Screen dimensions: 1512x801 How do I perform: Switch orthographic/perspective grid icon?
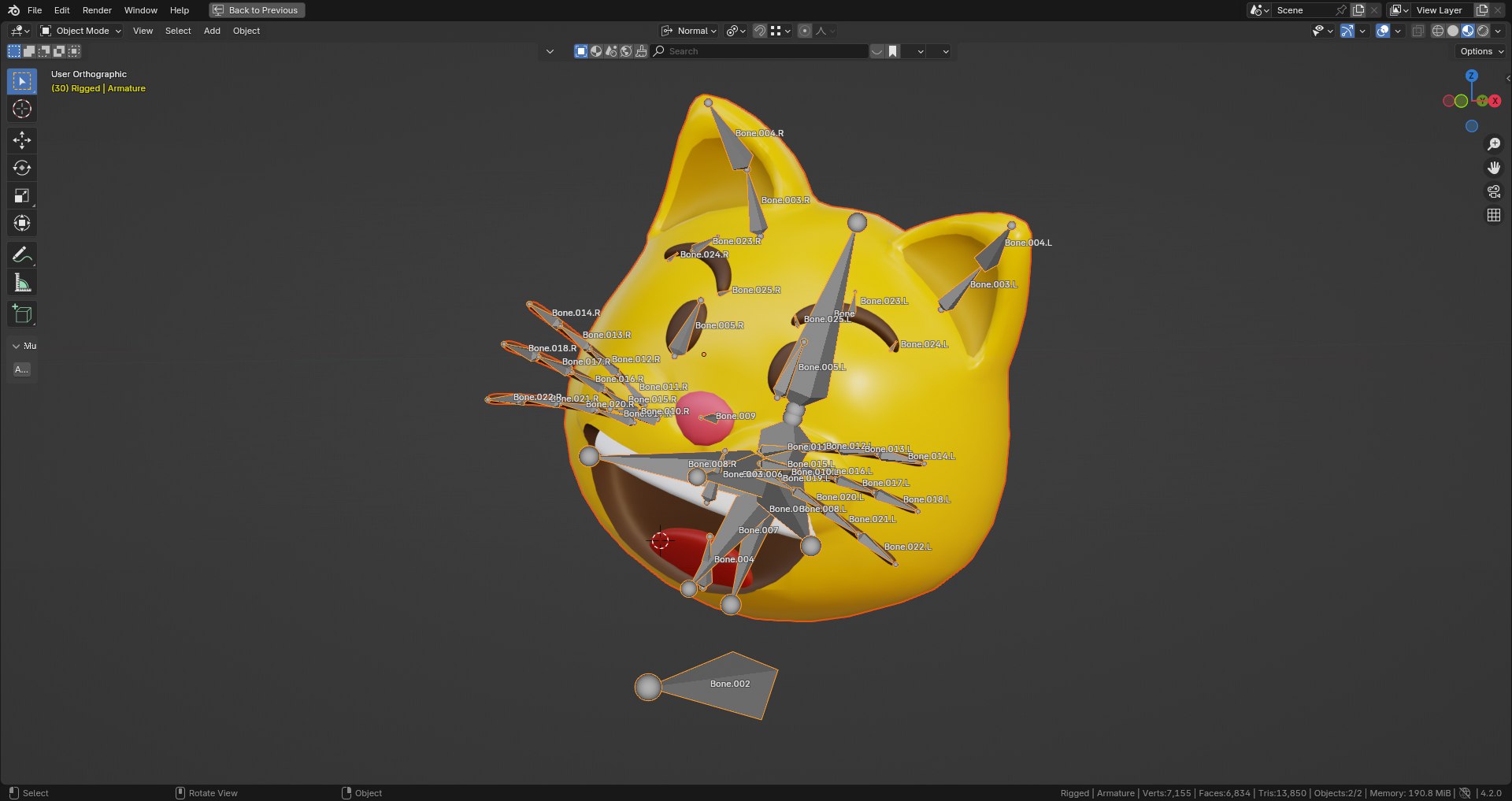(x=1493, y=215)
